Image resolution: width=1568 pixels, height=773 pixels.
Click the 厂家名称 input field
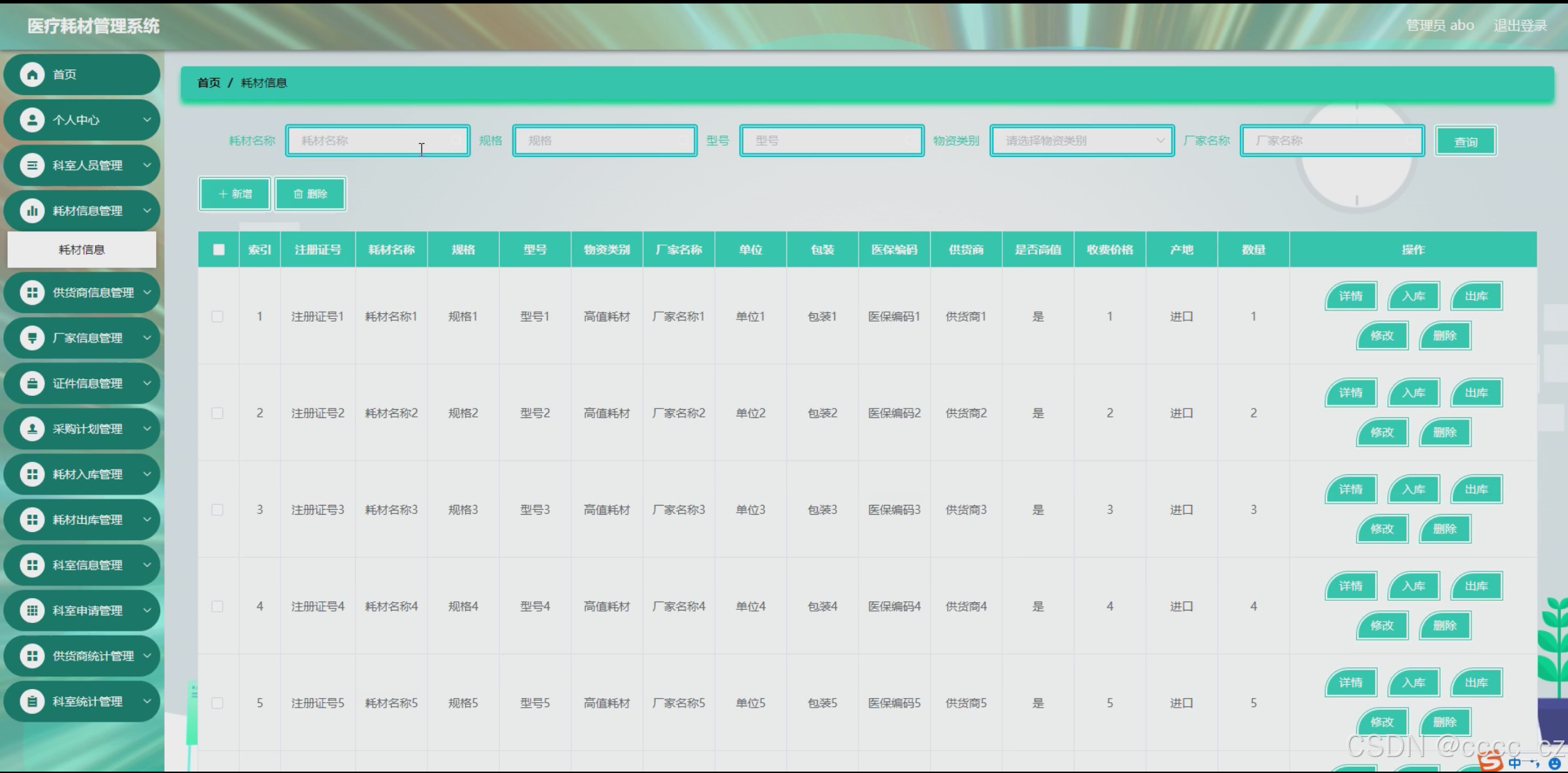[1331, 141]
